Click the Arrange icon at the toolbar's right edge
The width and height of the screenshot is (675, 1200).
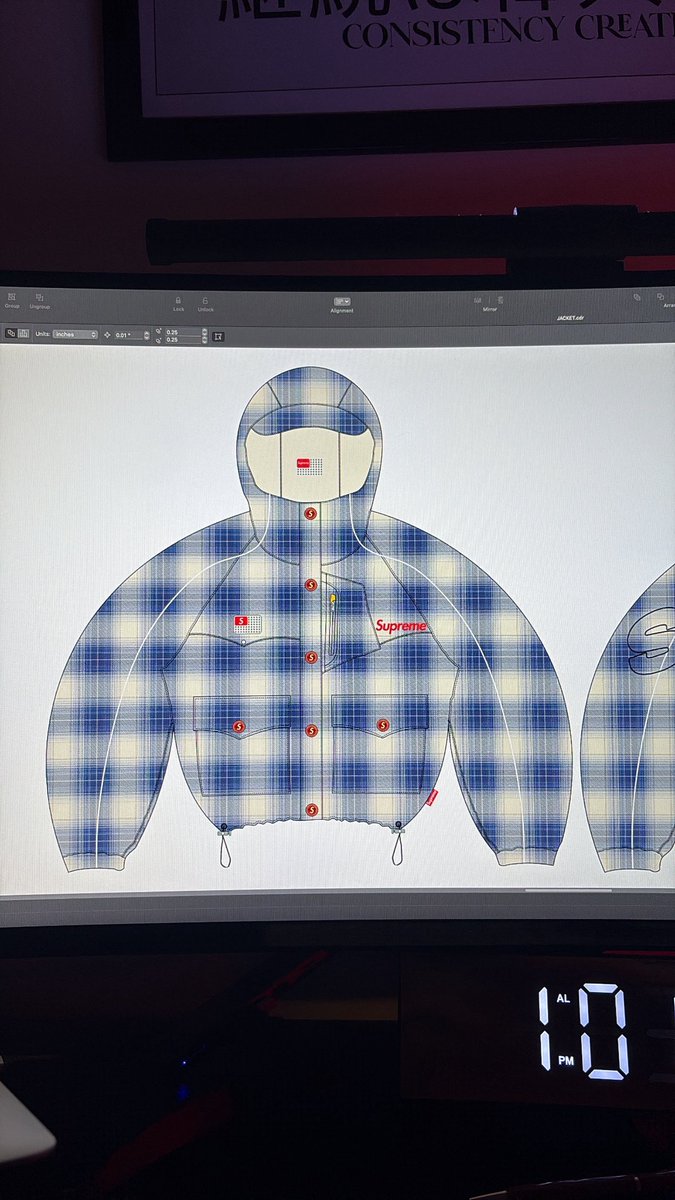point(661,296)
